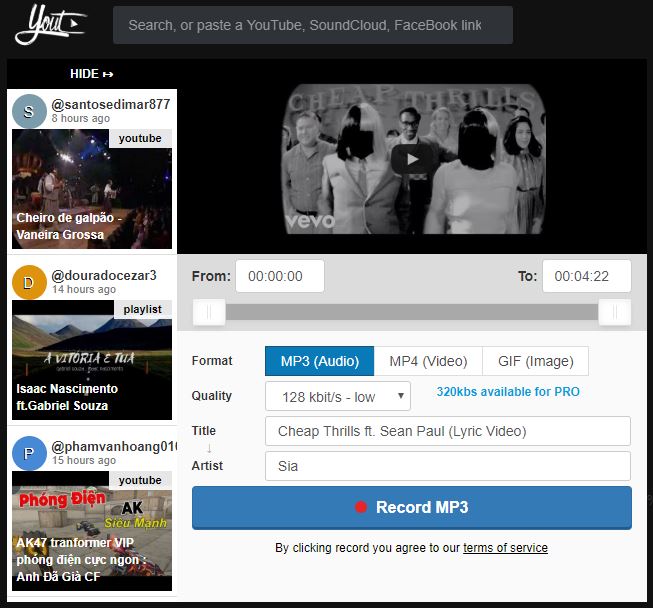Click the "15 hours ago" timestamp
The width and height of the screenshot is (653, 608).
(x=84, y=460)
